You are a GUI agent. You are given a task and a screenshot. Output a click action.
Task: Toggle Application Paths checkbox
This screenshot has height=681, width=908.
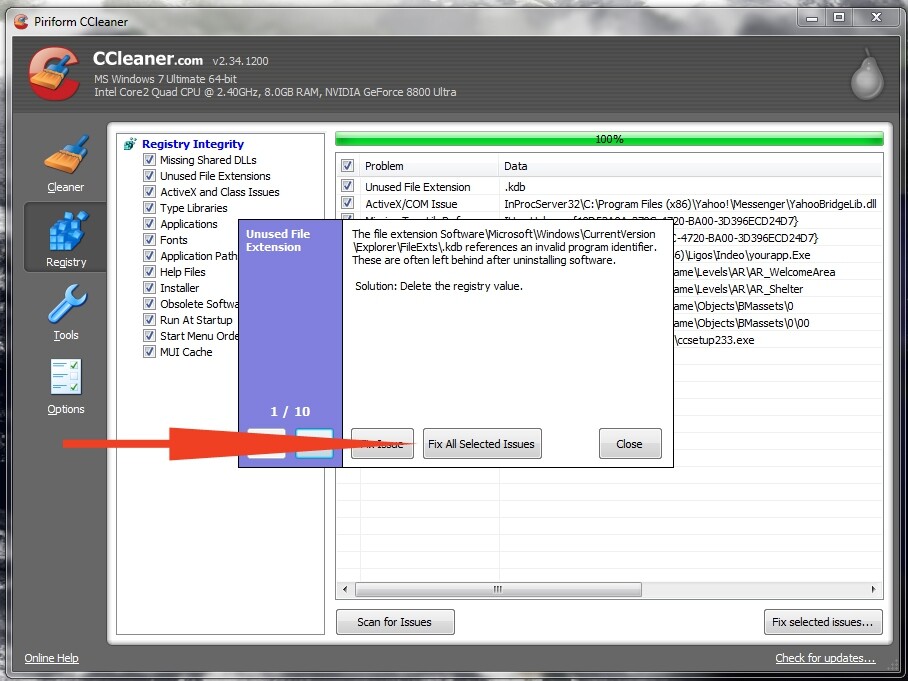point(149,255)
